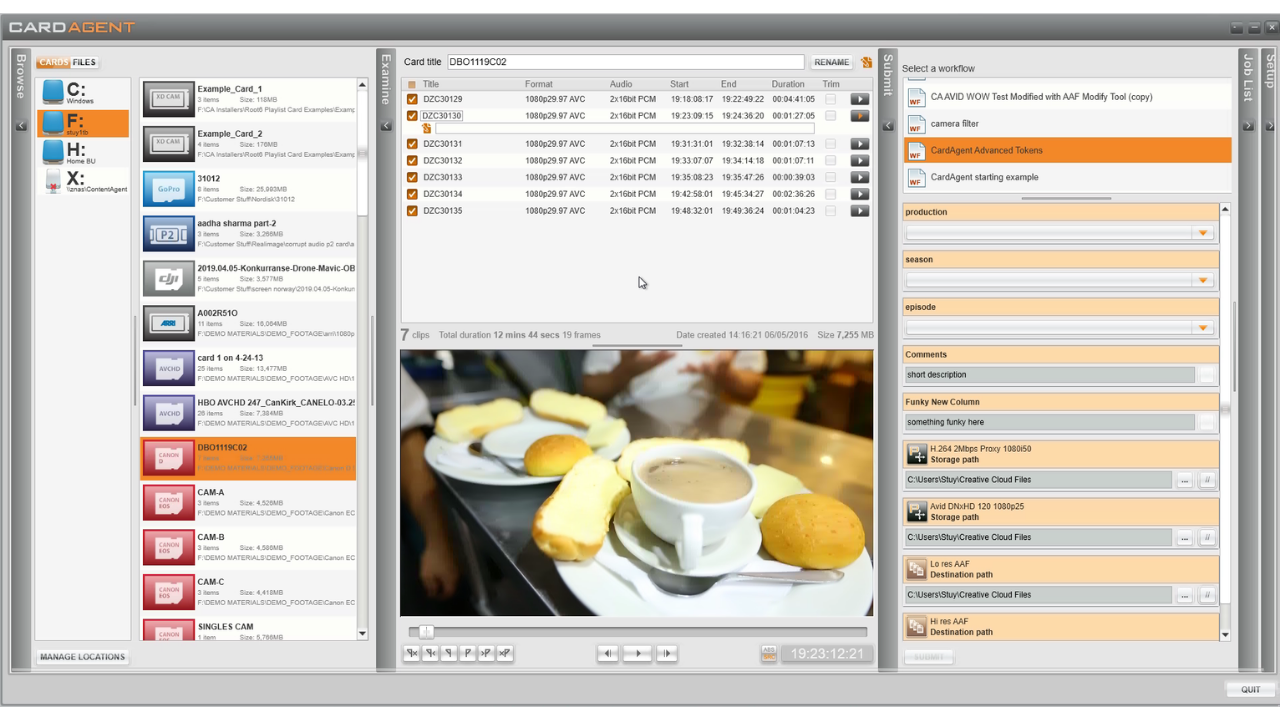Click MANAGE LOCATIONS button
This screenshot has width=1280, height=720.
point(83,657)
